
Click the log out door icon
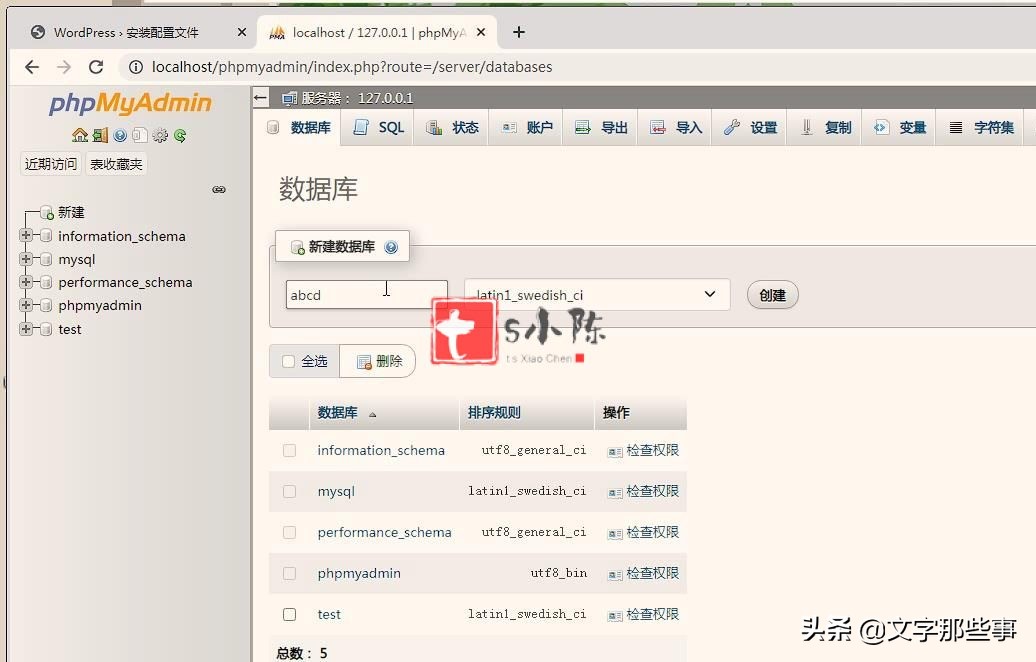click(x=100, y=135)
